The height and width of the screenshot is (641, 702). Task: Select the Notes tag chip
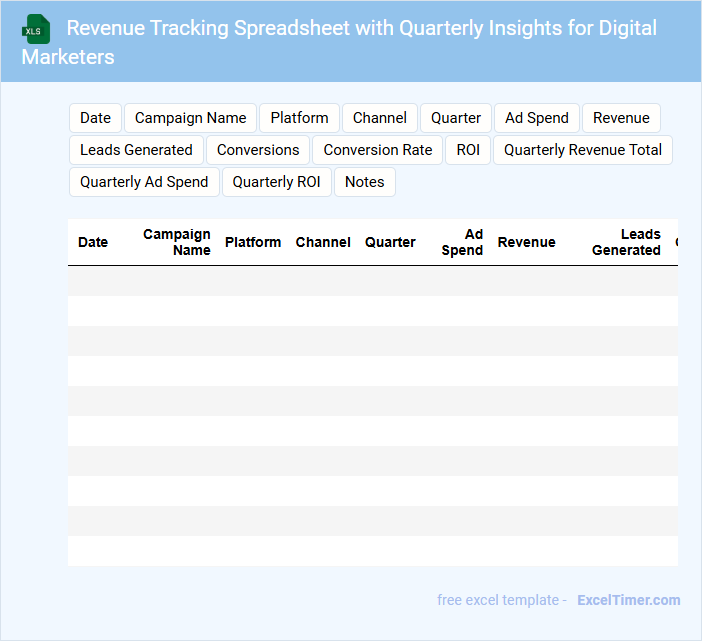coord(365,182)
